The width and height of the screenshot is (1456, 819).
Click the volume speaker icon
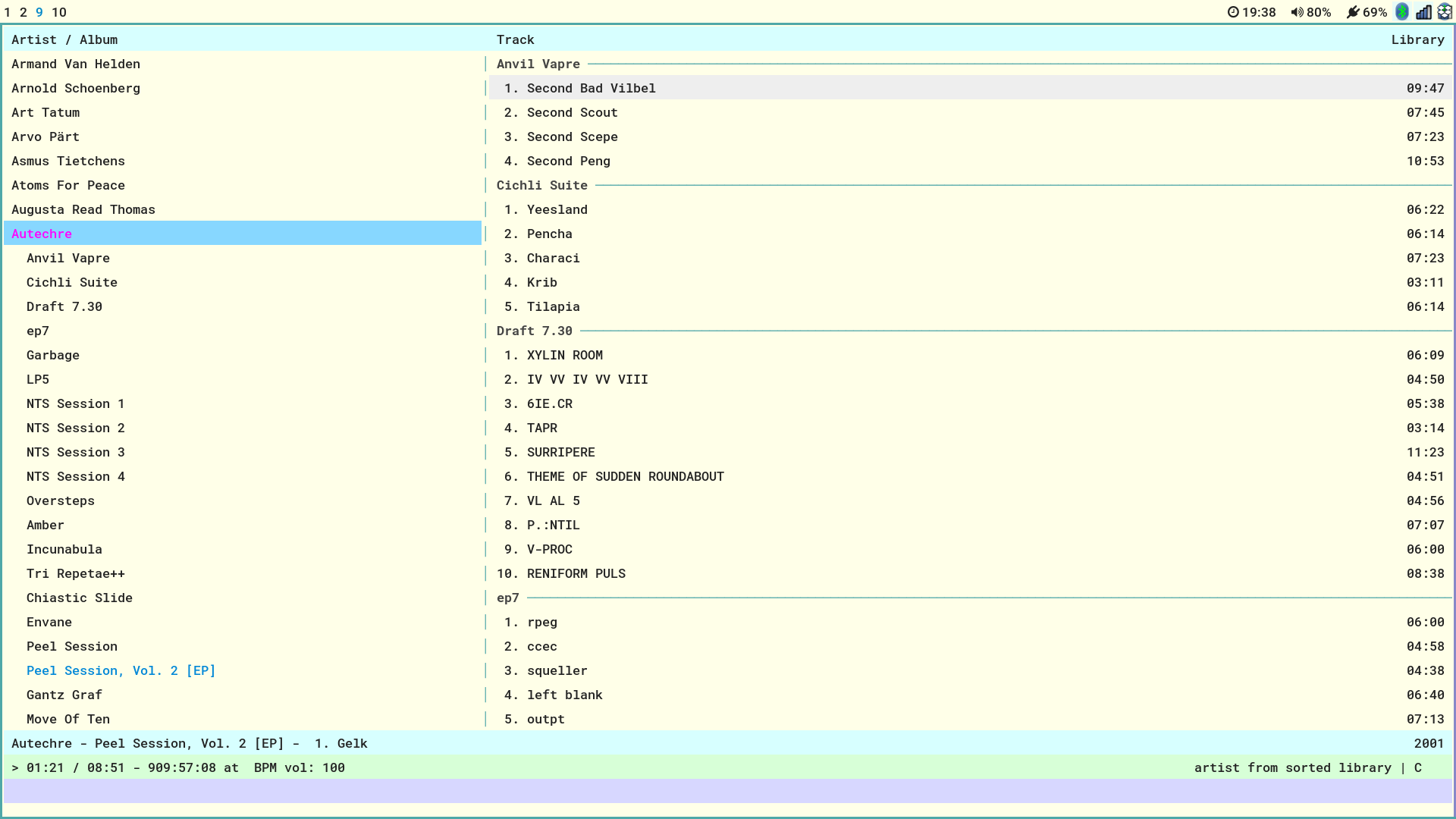[1297, 12]
